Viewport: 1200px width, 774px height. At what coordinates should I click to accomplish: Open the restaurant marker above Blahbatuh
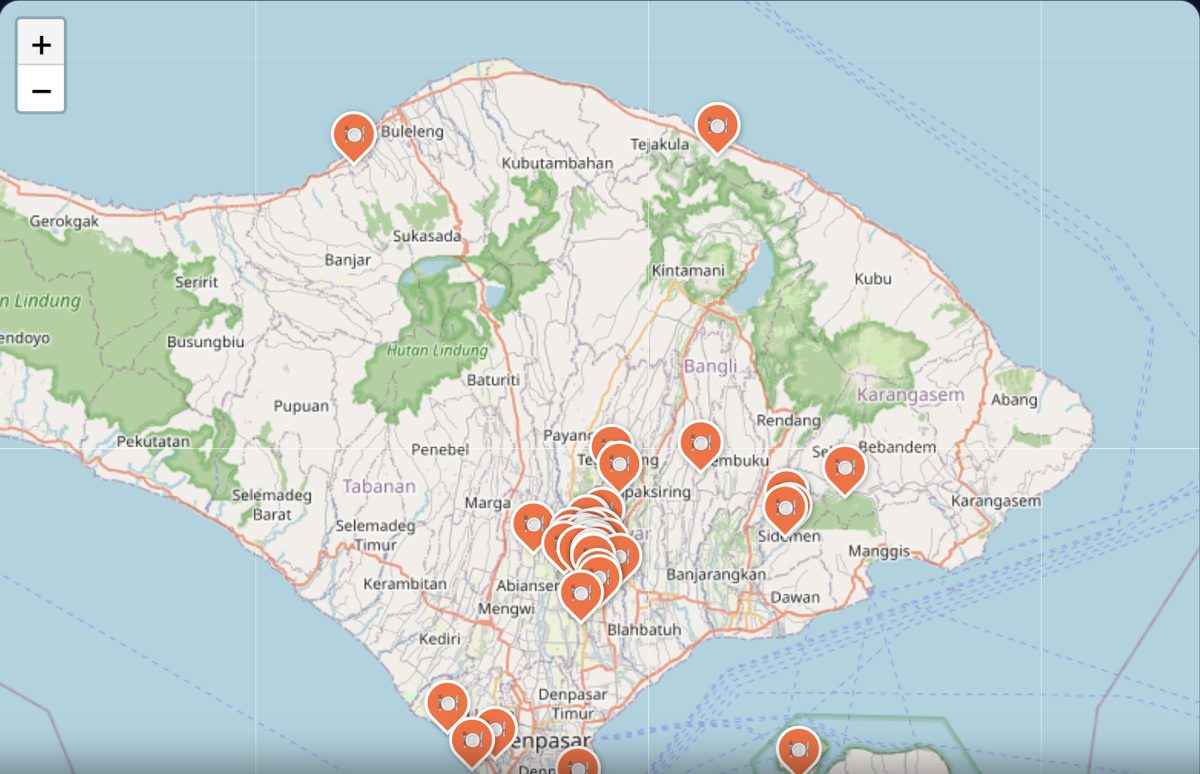coord(581,595)
